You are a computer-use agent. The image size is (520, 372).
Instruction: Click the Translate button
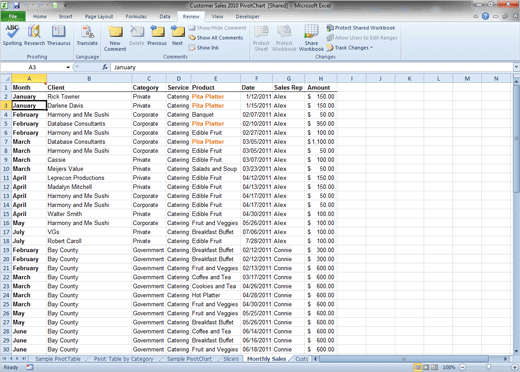pos(87,35)
